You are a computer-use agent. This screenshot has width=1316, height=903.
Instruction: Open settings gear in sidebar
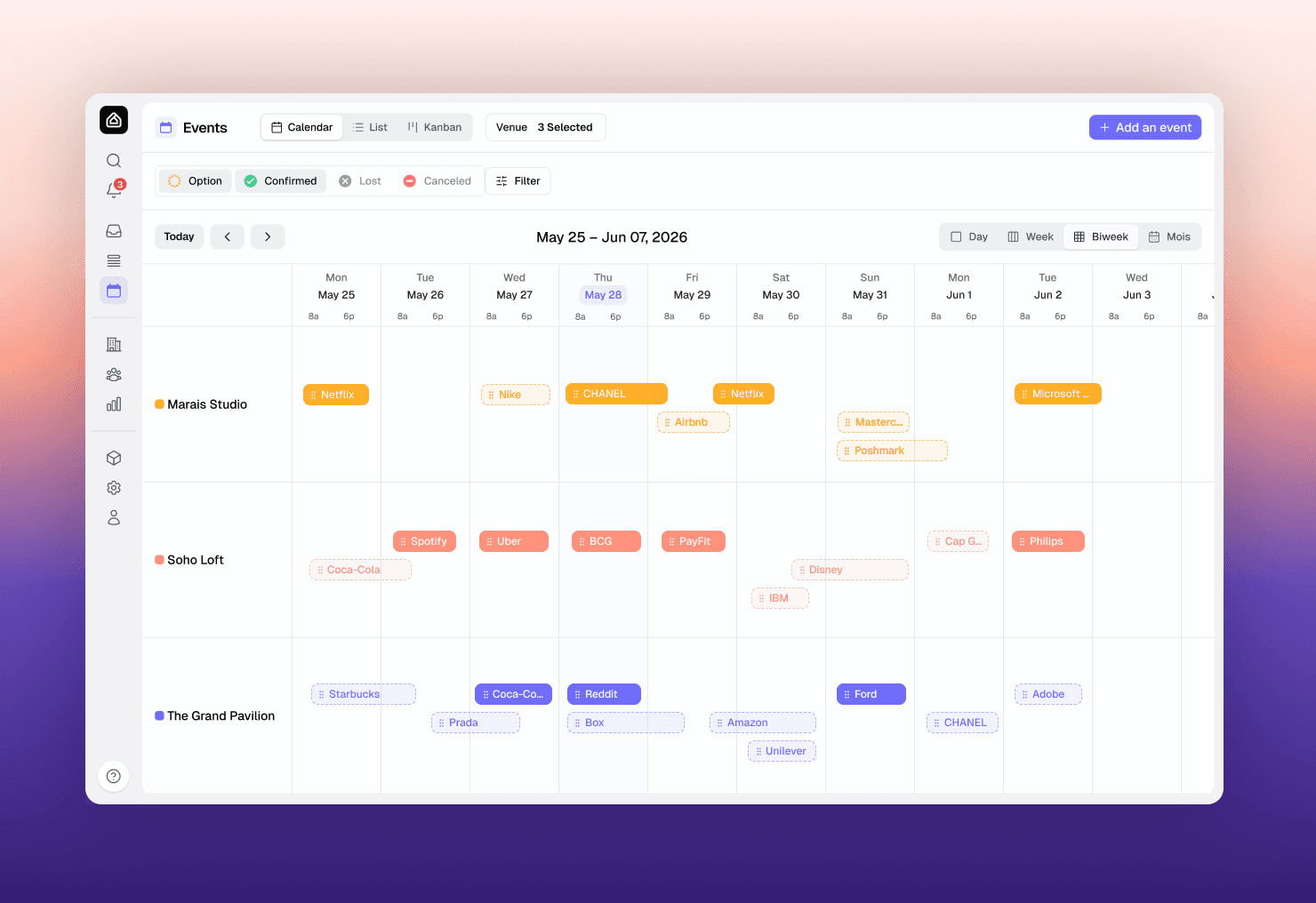click(x=114, y=488)
